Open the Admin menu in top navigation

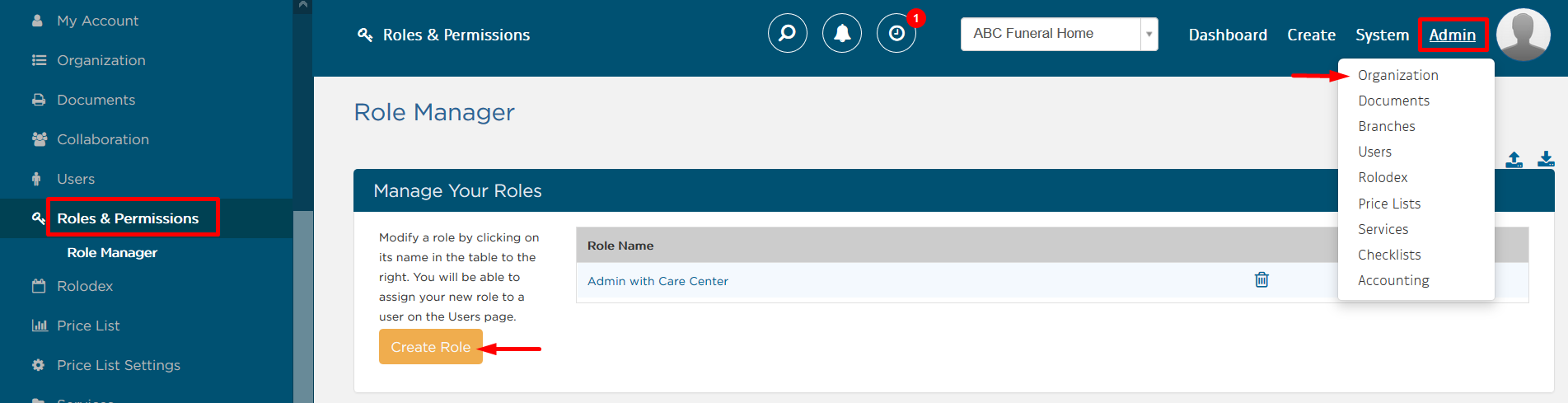pos(1452,35)
